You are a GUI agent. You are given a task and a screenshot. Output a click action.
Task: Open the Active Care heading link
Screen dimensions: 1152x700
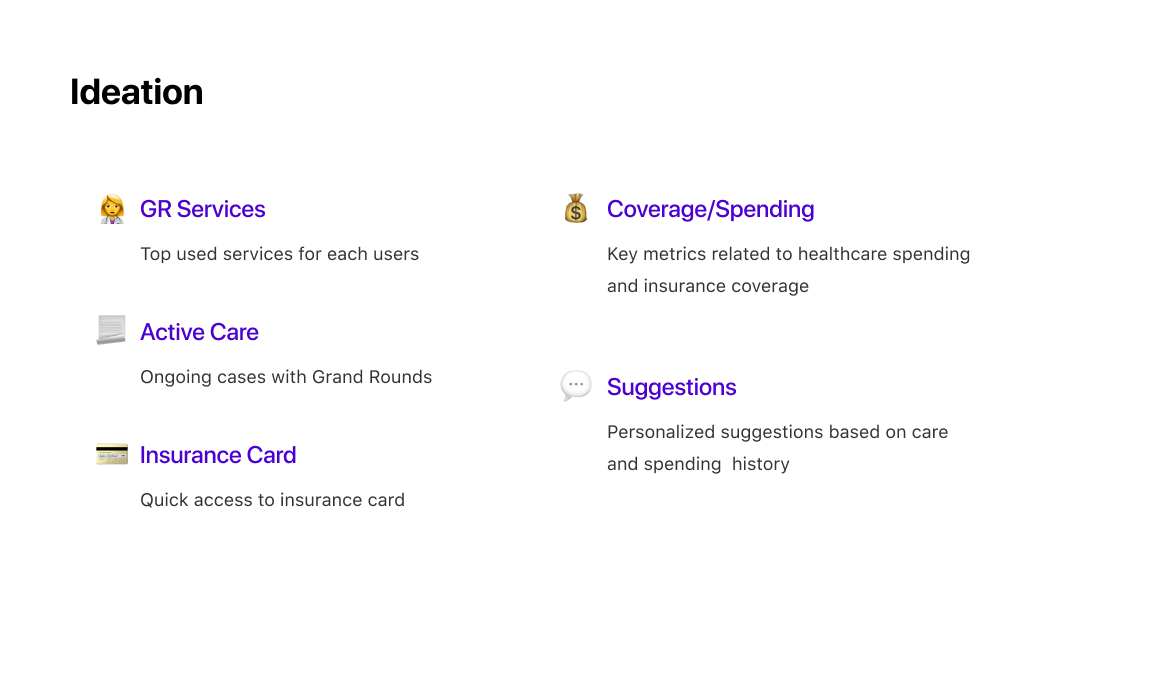(199, 332)
